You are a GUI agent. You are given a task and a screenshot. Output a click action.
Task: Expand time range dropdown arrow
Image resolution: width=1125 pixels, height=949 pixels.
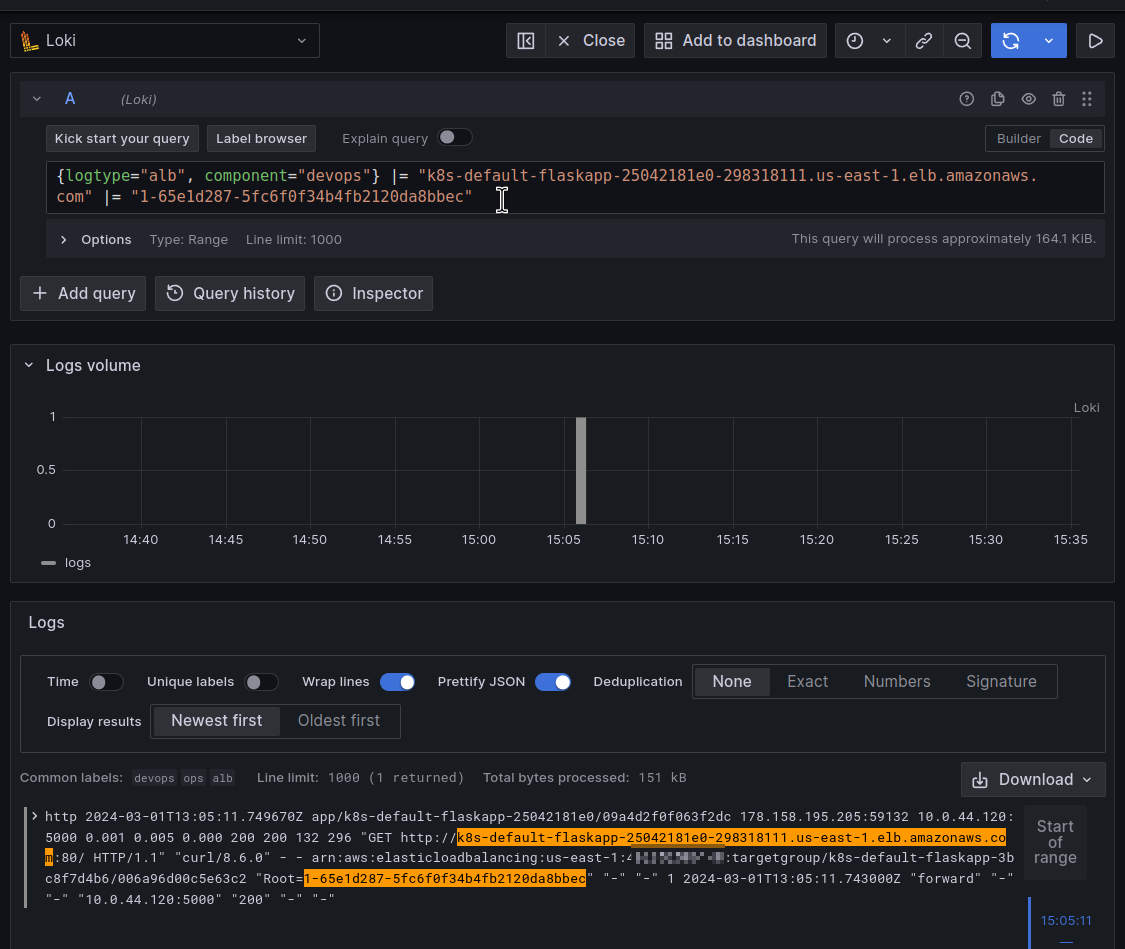coord(887,41)
